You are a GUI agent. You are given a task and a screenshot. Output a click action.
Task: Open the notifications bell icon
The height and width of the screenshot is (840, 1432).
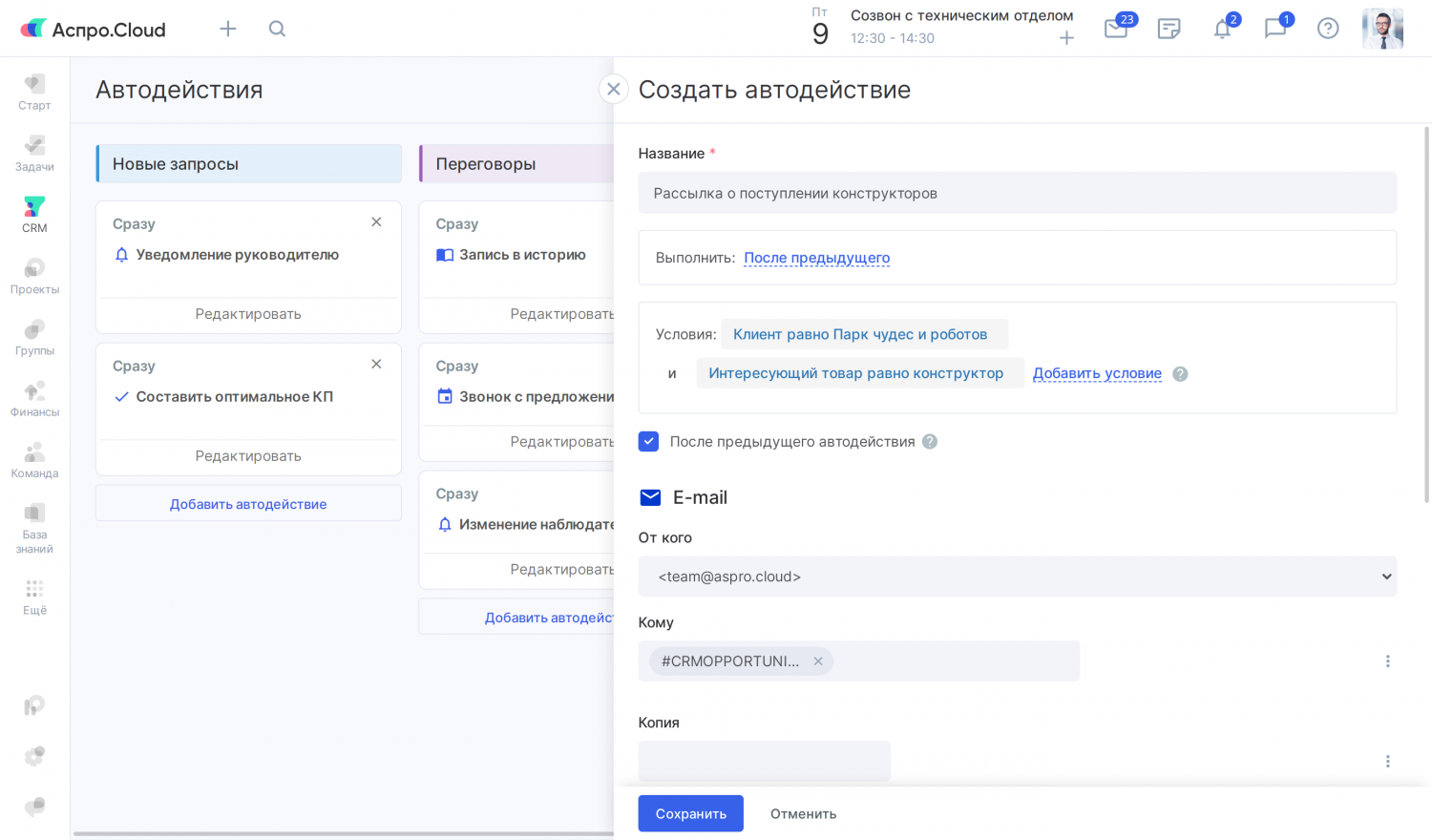click(x=1222, y=29)
